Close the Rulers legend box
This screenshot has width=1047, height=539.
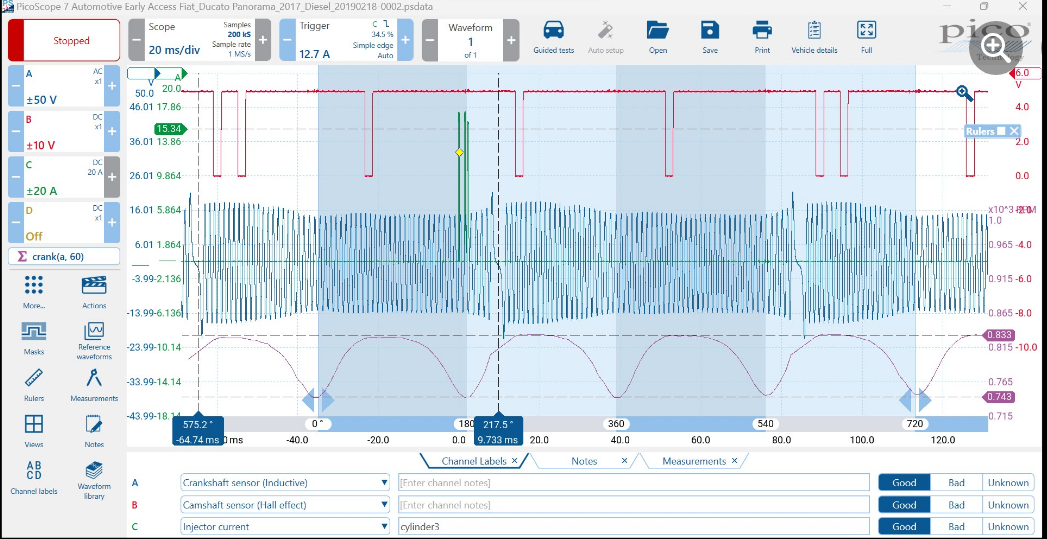tap(1014, 131)
